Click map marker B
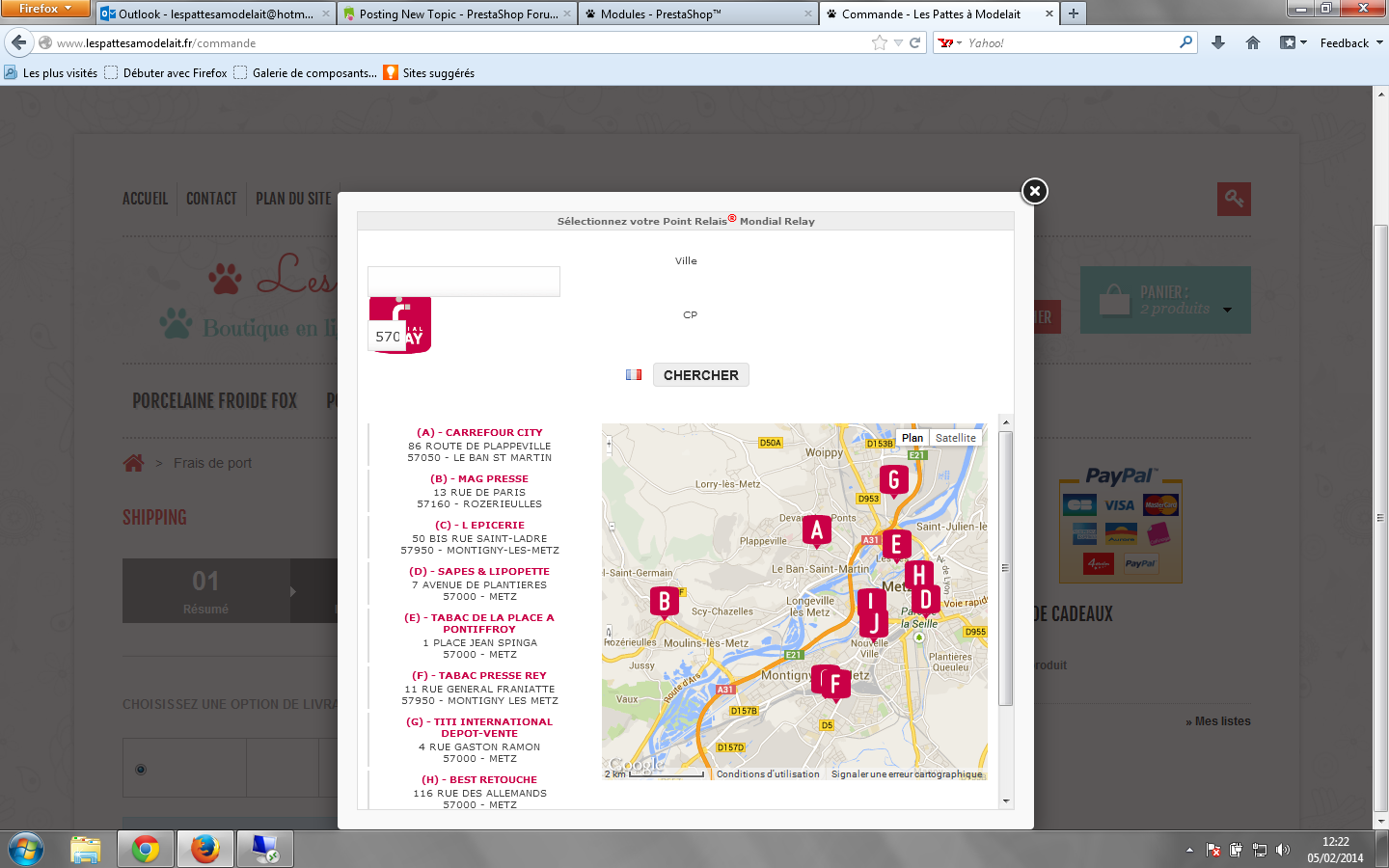The width and height of the screenshot is (1389, 868). (665, 603)
